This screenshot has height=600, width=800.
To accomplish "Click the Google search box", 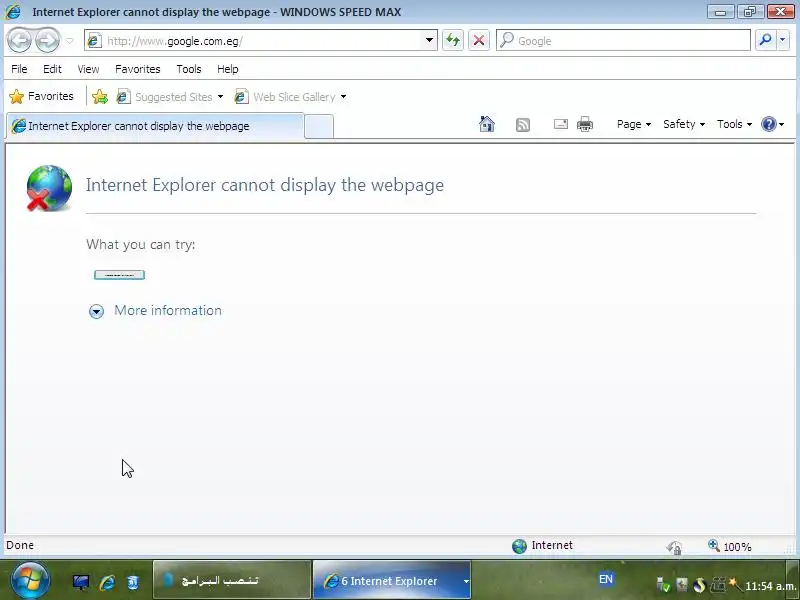I will [623, 40].
